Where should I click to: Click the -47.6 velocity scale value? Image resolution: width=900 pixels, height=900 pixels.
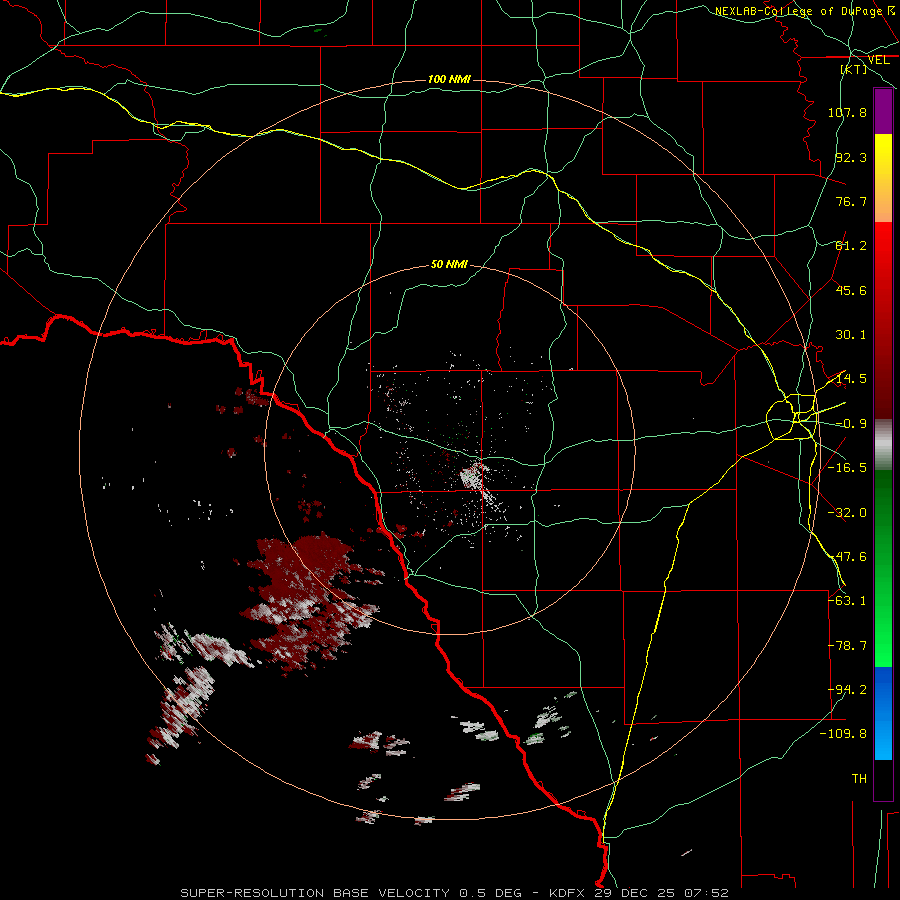[847, 557]
